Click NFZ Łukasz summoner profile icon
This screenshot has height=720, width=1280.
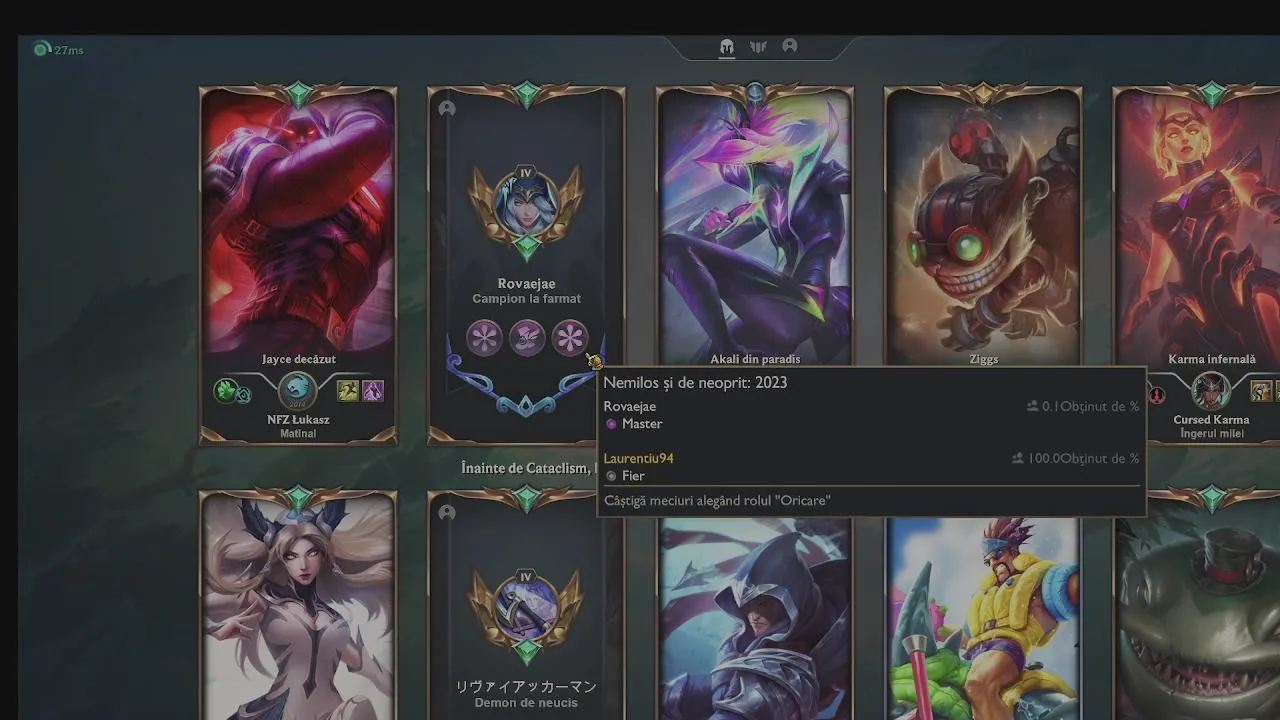pos(296,391)
